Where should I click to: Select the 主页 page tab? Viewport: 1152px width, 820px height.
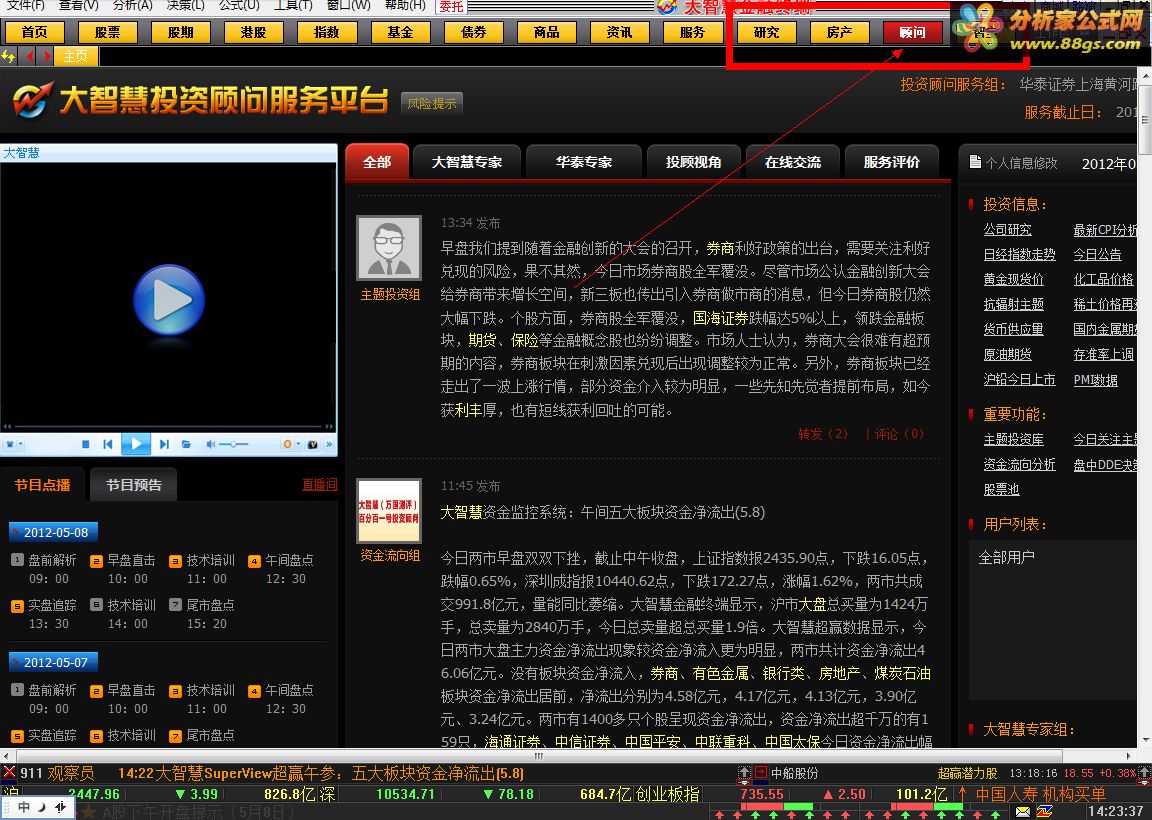point(75,56)
